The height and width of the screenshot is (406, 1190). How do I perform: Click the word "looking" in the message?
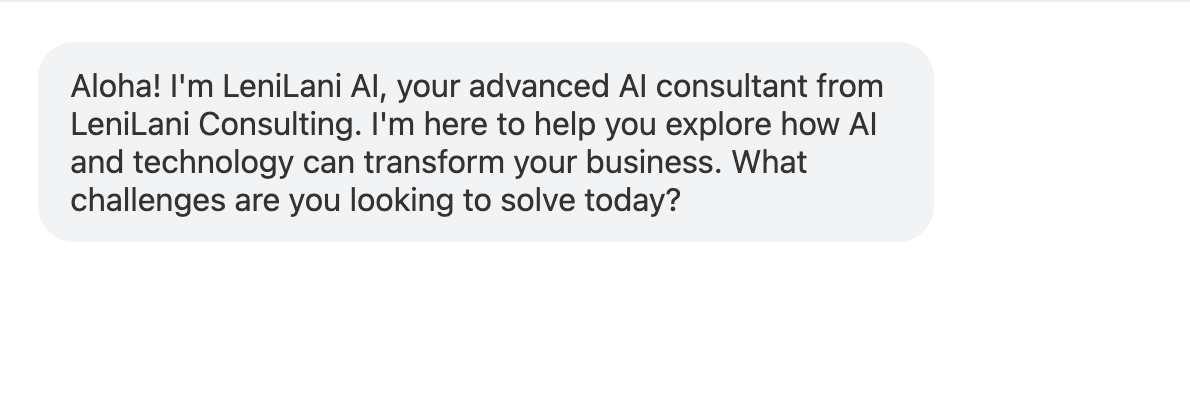pyautogui.click(x=399, y=200)
